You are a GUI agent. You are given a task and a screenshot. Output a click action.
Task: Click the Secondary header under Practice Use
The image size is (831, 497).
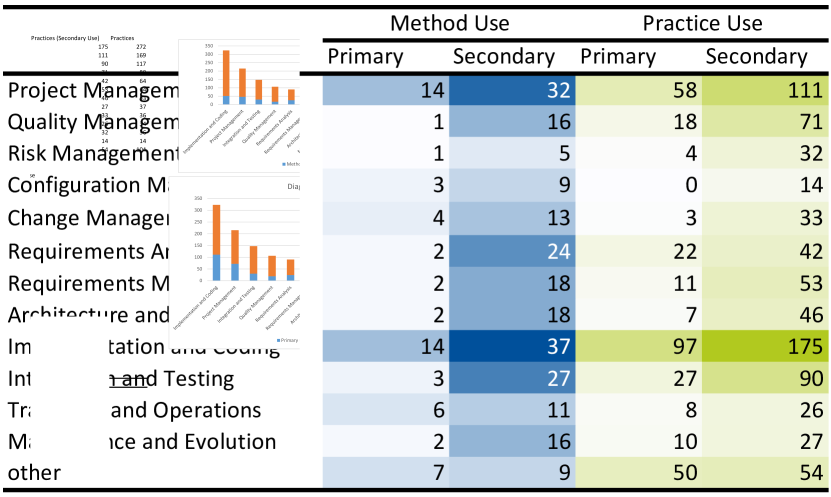[756, 57]
